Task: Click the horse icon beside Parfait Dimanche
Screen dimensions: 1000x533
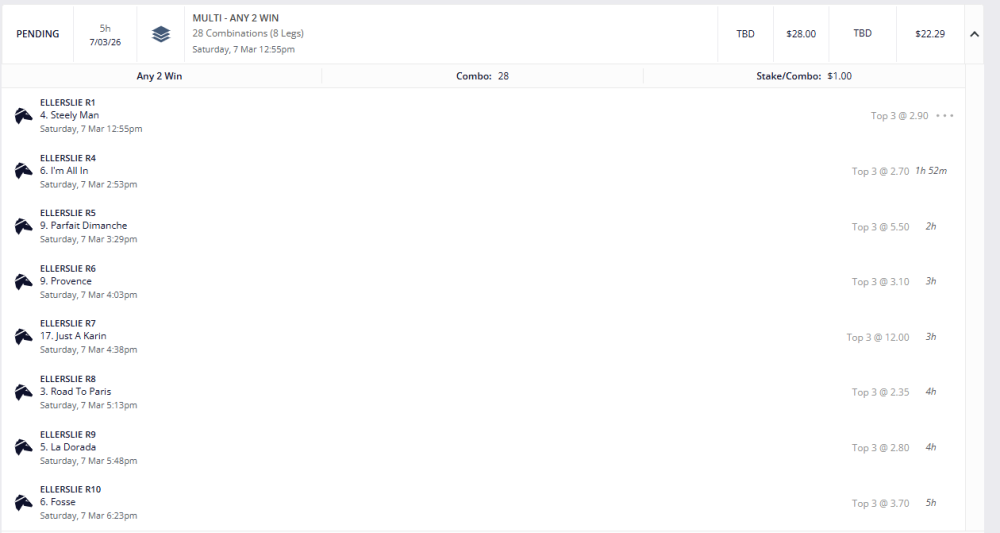Action: (24, 226)
